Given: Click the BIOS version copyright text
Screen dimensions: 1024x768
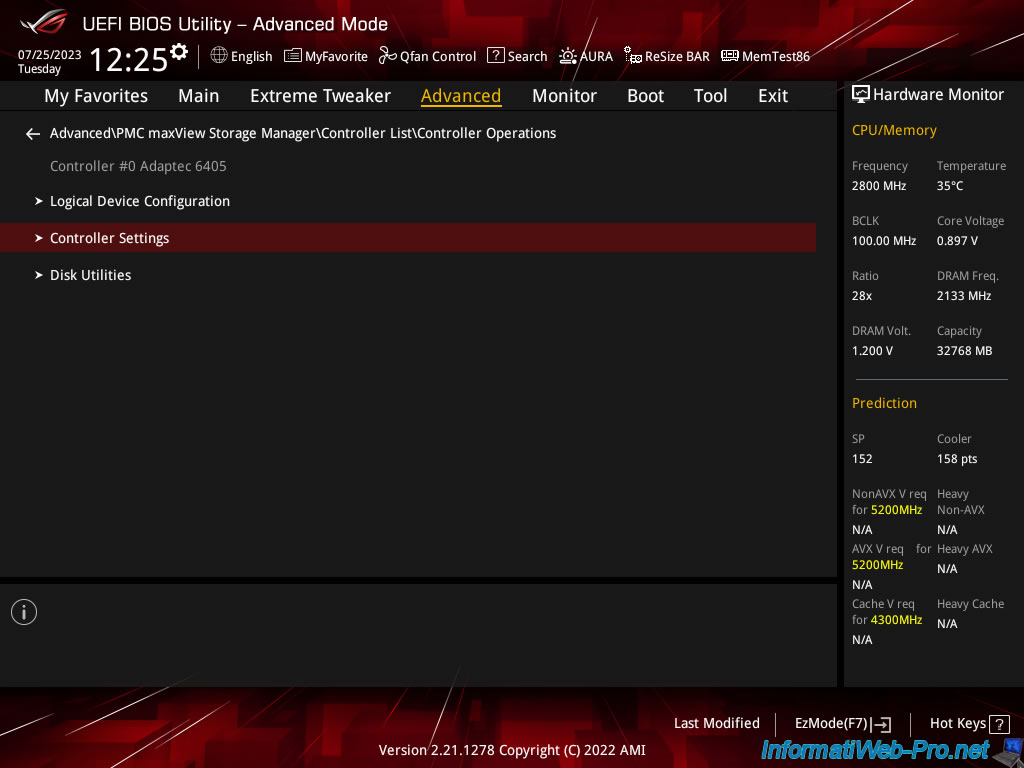Looking at the screenshot, I should 512,750.
